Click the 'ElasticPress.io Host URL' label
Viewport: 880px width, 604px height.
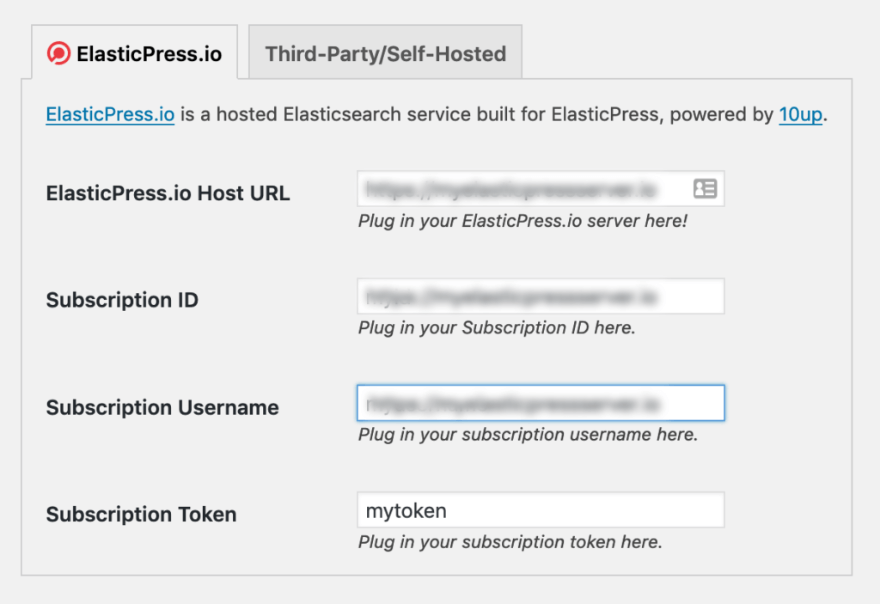point(168,193)
